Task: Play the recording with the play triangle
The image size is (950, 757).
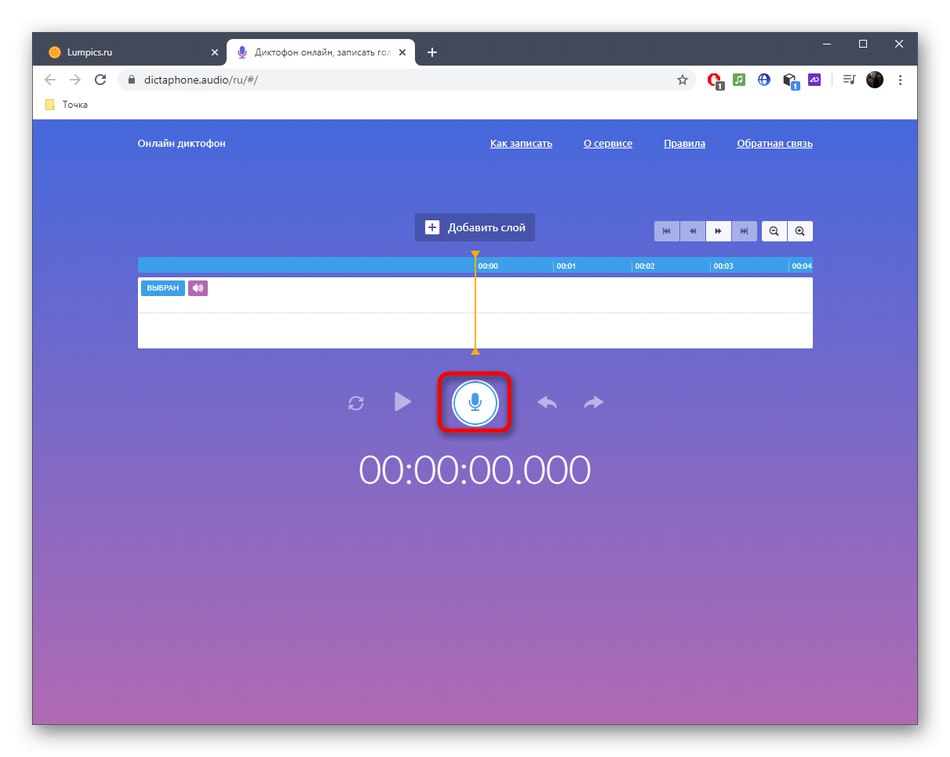Action: 402,402
